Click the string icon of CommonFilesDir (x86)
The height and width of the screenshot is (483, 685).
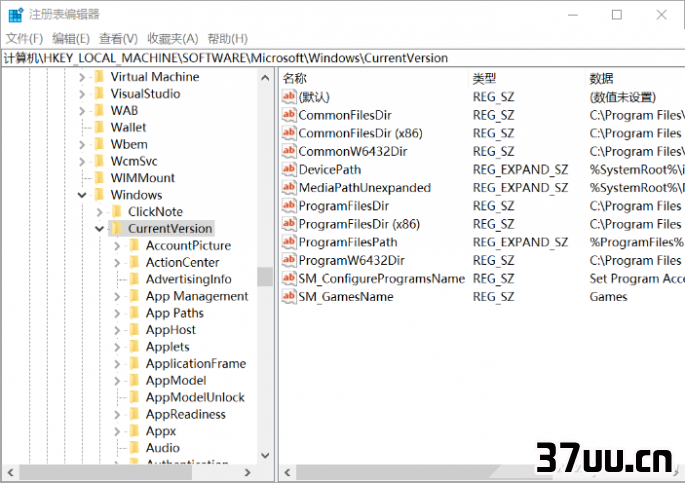(289, 133)
